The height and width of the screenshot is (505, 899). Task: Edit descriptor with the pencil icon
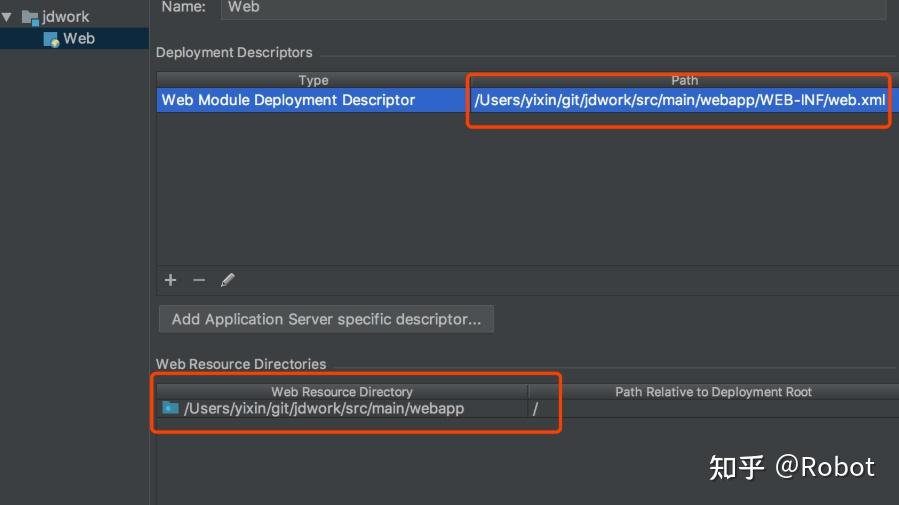point(228,280)
